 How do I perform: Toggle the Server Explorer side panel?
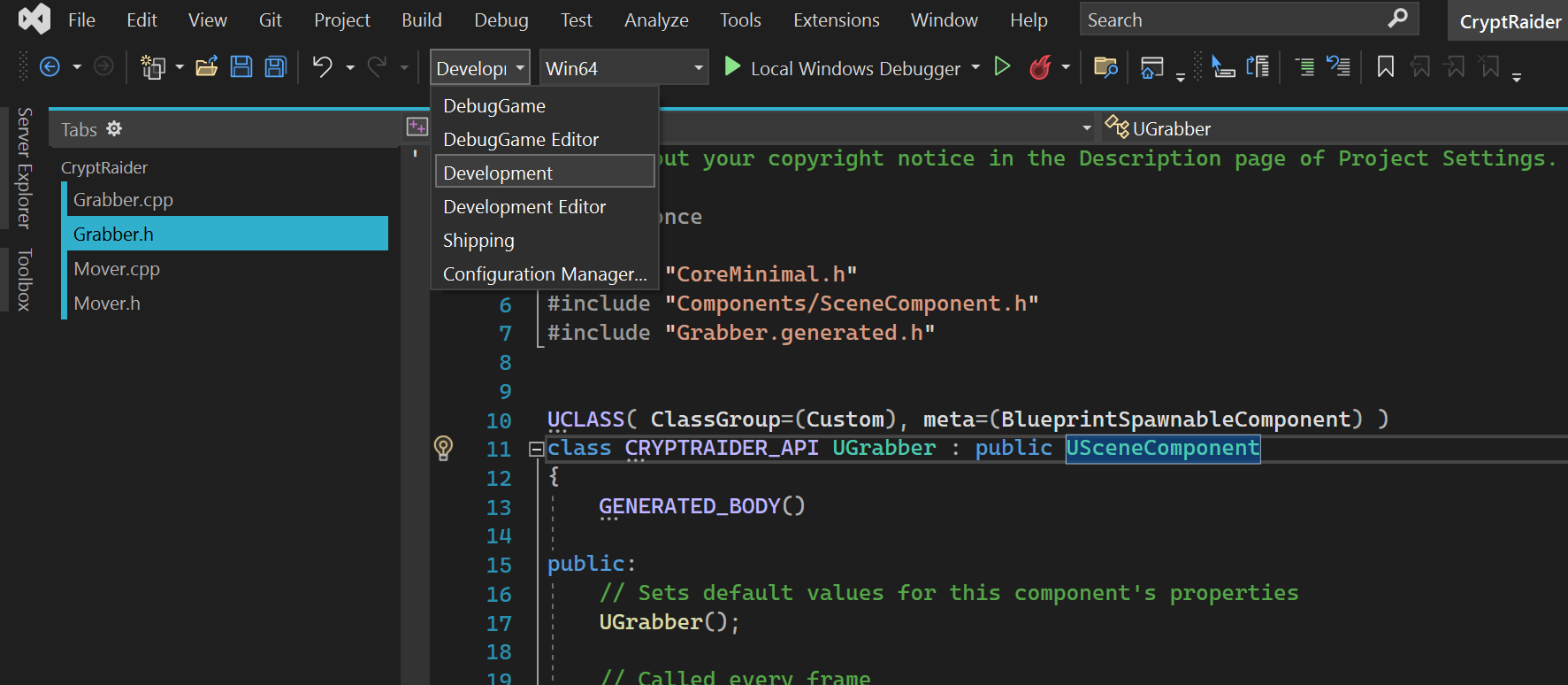(24, 168)
